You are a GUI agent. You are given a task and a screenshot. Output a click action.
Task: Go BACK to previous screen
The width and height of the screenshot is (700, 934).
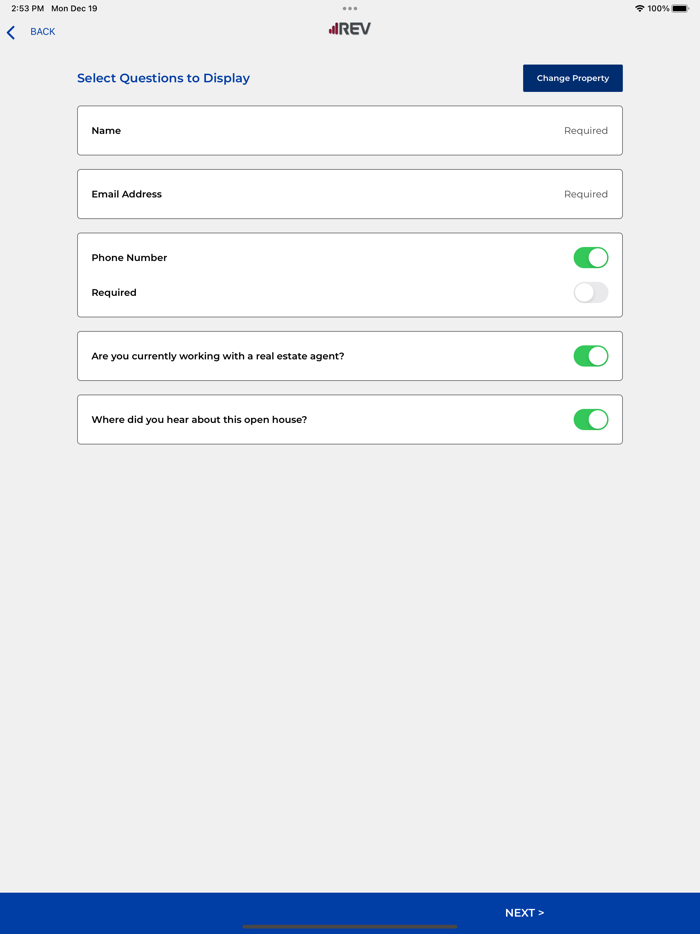42,32
